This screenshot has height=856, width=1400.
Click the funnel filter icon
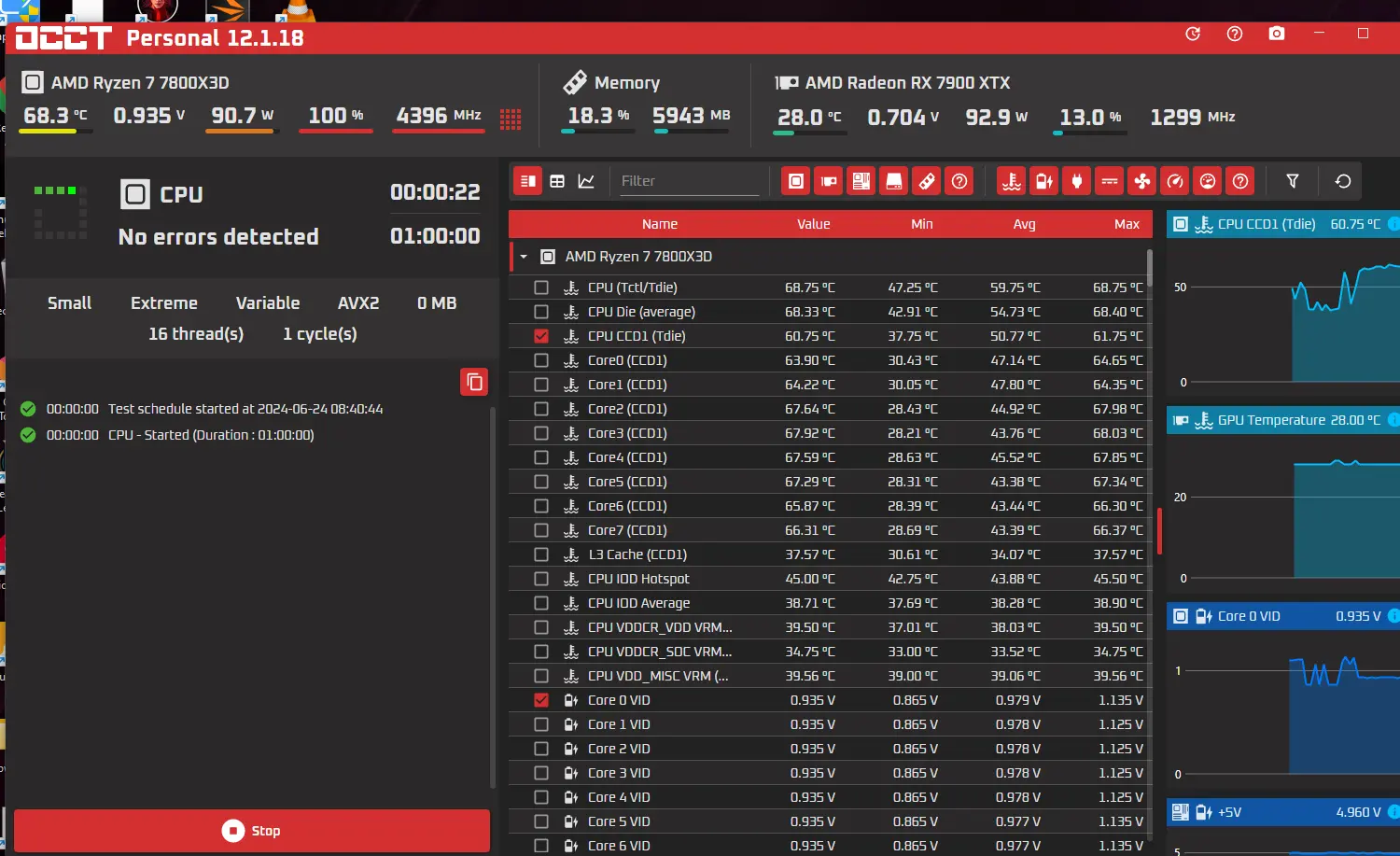[1293, 181]
